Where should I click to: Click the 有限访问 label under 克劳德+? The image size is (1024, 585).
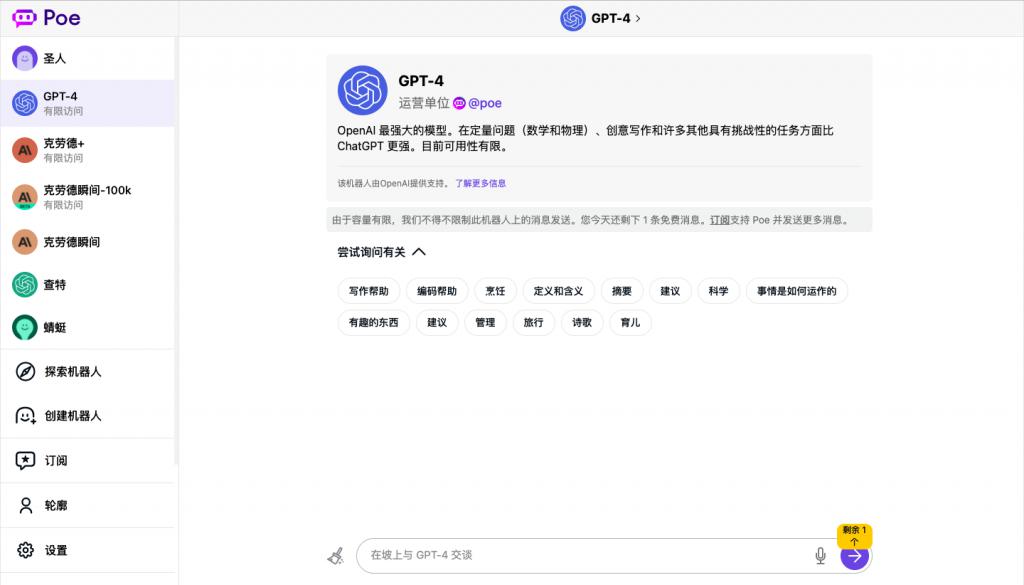[x=63, y=158]
